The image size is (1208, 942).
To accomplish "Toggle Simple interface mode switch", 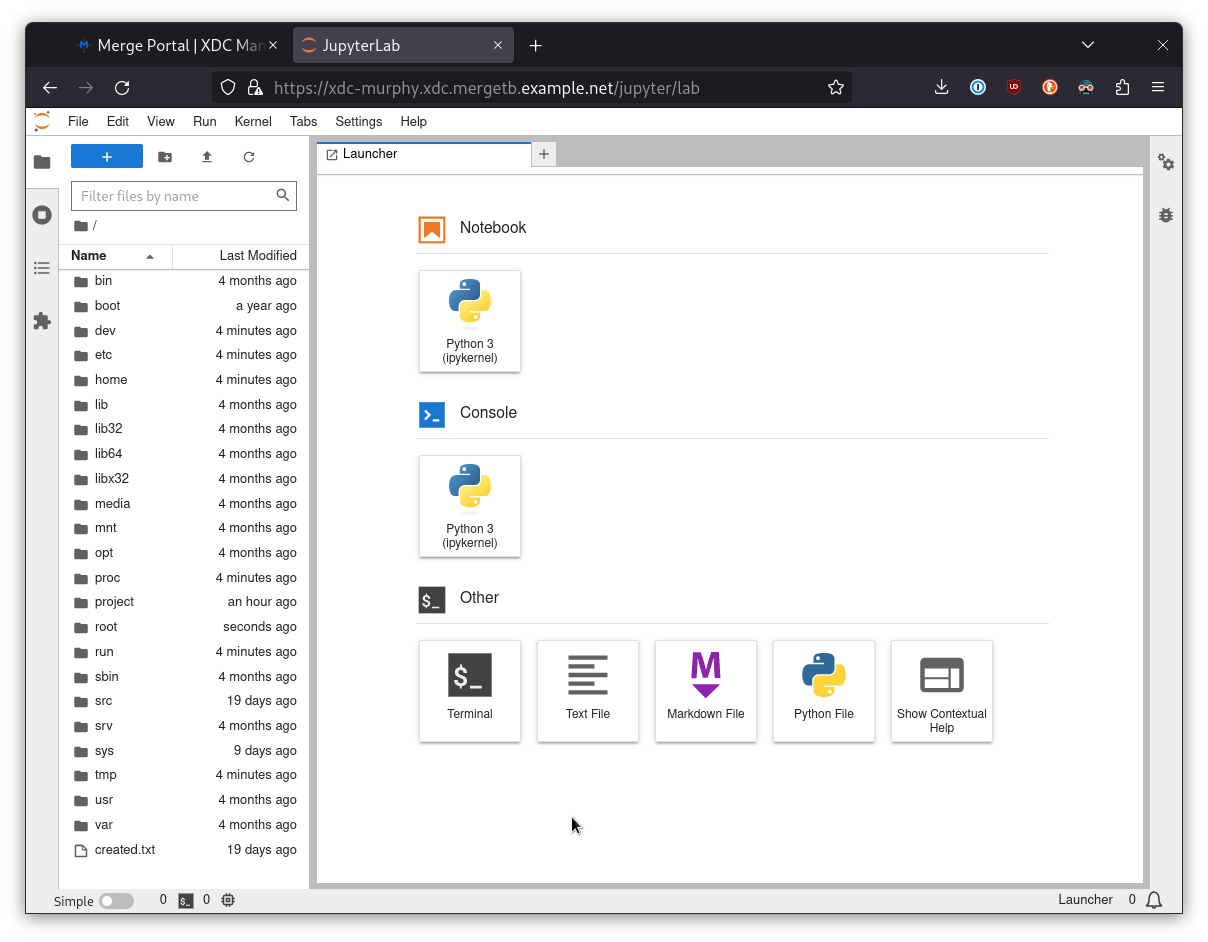I will pyautogui.click(x=116, y=901).
